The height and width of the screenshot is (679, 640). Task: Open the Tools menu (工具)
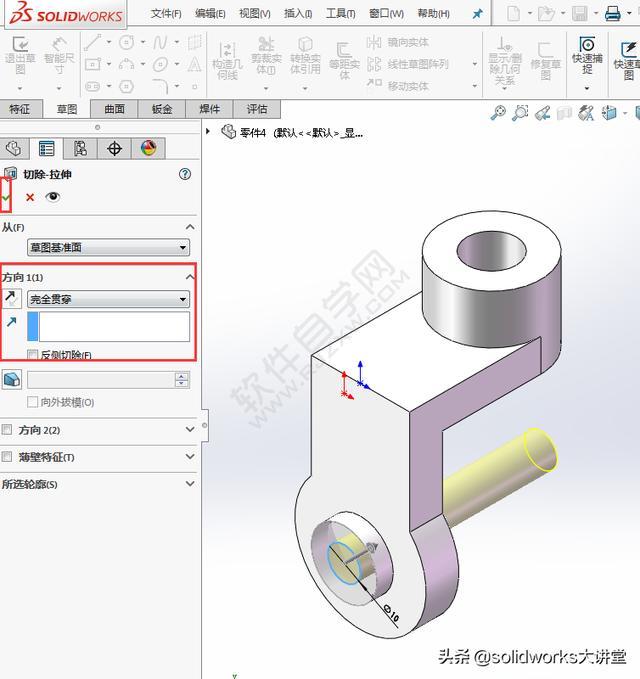point(340,13)
